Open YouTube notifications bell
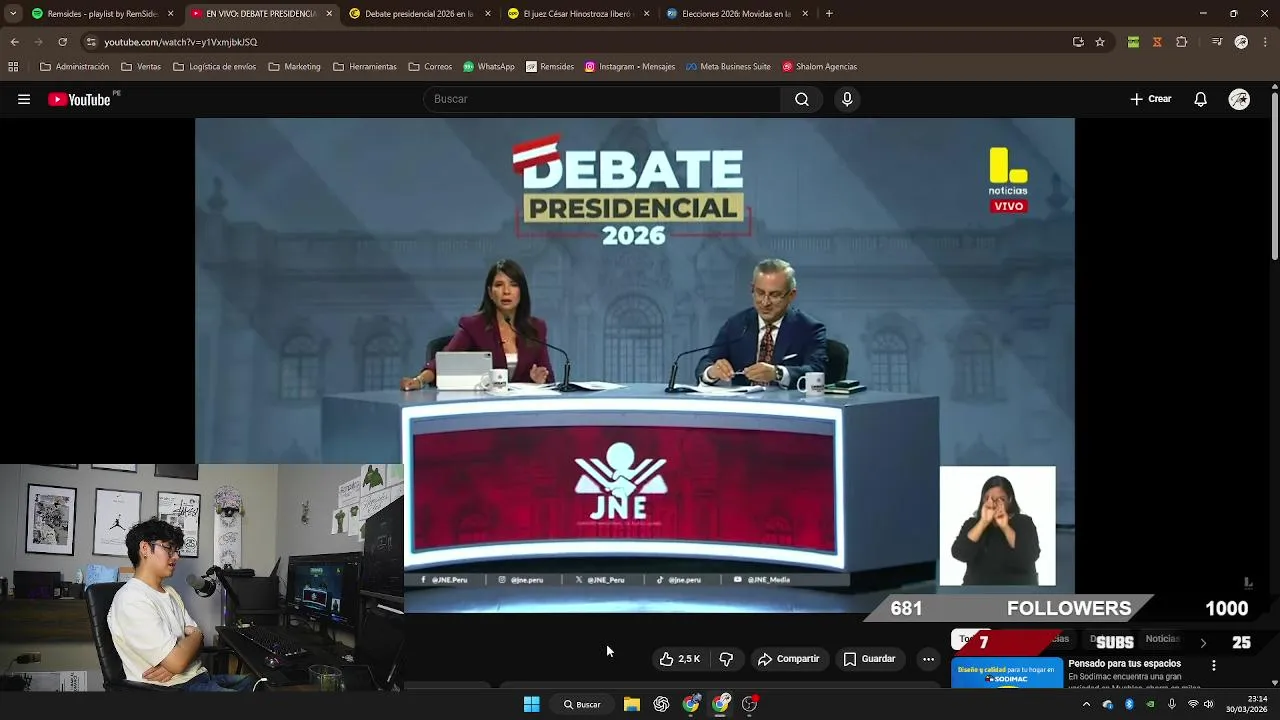1280x720 pixels. click(1200, 99)
